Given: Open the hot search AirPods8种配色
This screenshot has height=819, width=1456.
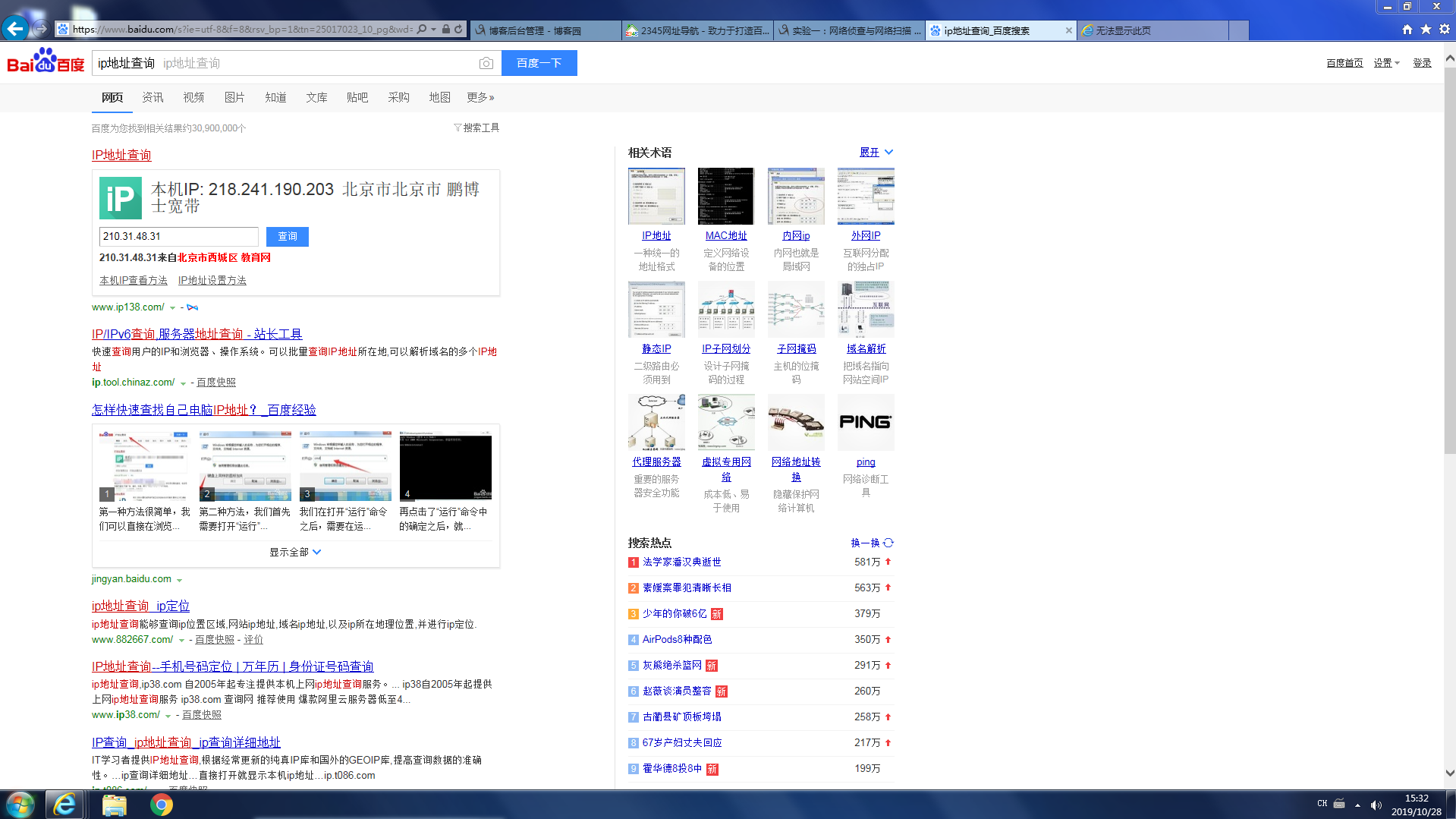Looking at the screenshot, I should pyautogui.click(x=677, y=640).
